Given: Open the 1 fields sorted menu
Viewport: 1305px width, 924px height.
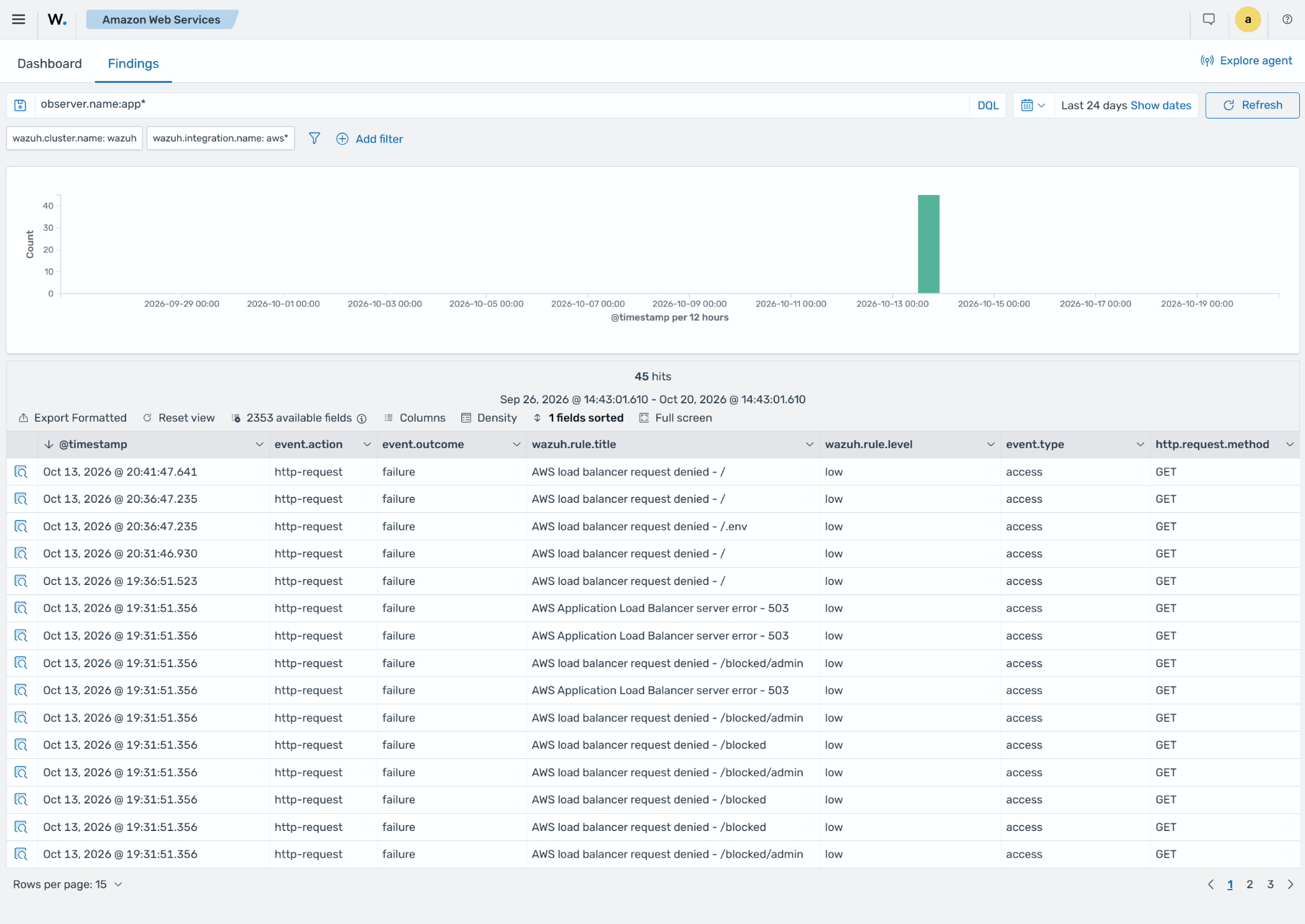Looking at the screenshot, I should [578, 418].
